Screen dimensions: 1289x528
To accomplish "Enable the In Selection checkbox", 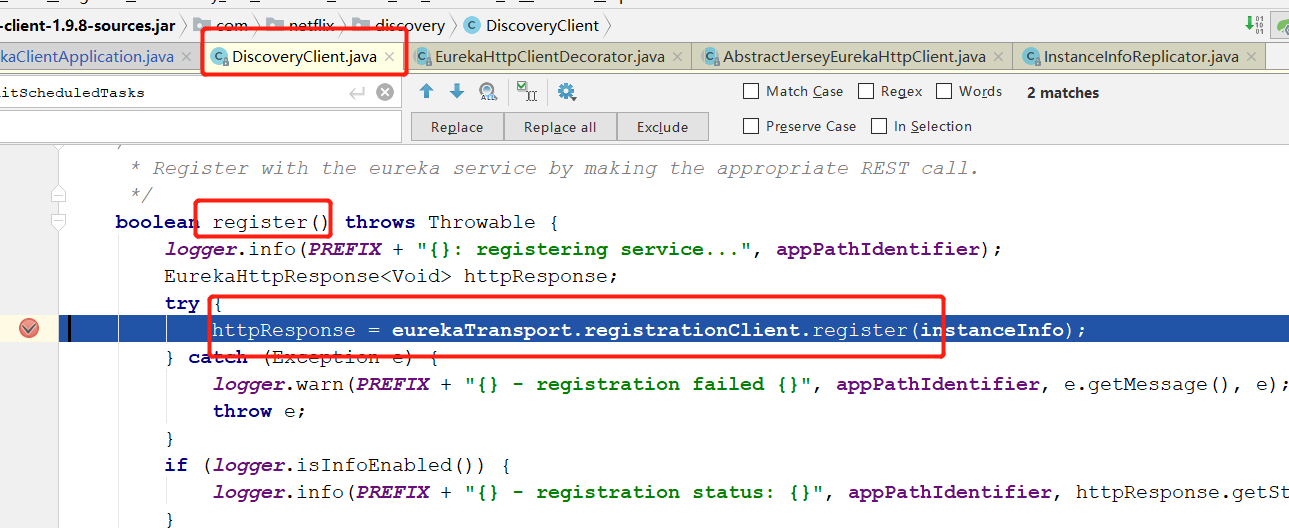I will point(879,126).
